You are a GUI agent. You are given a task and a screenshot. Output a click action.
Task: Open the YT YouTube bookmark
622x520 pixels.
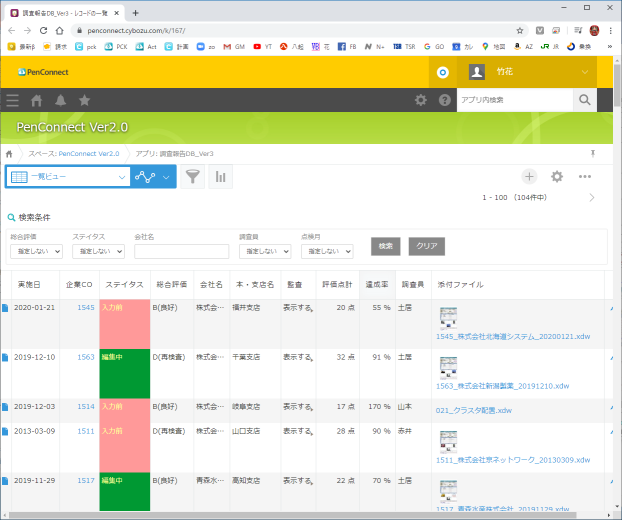tap(263, 47)
